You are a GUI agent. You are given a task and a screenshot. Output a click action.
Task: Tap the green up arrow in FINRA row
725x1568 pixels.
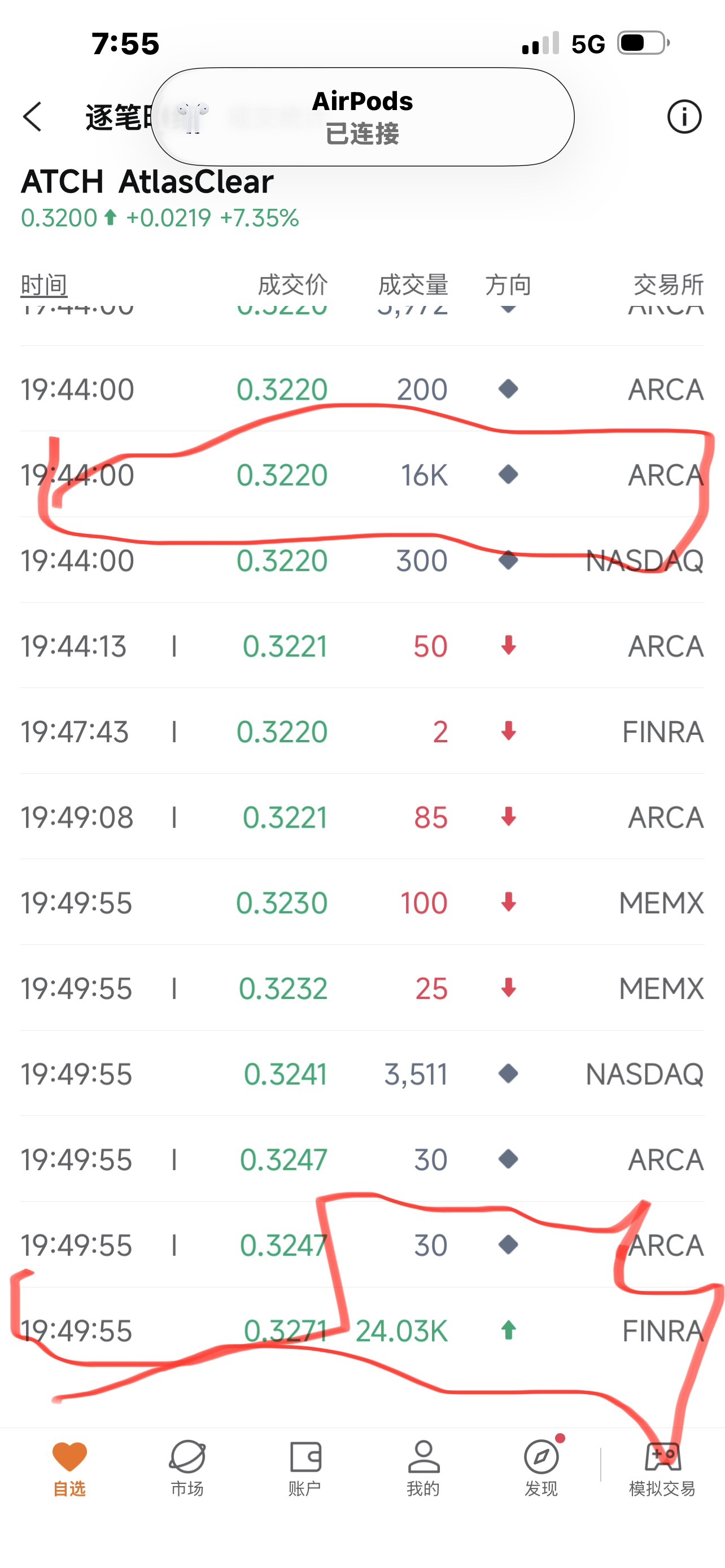[508, 1330]
